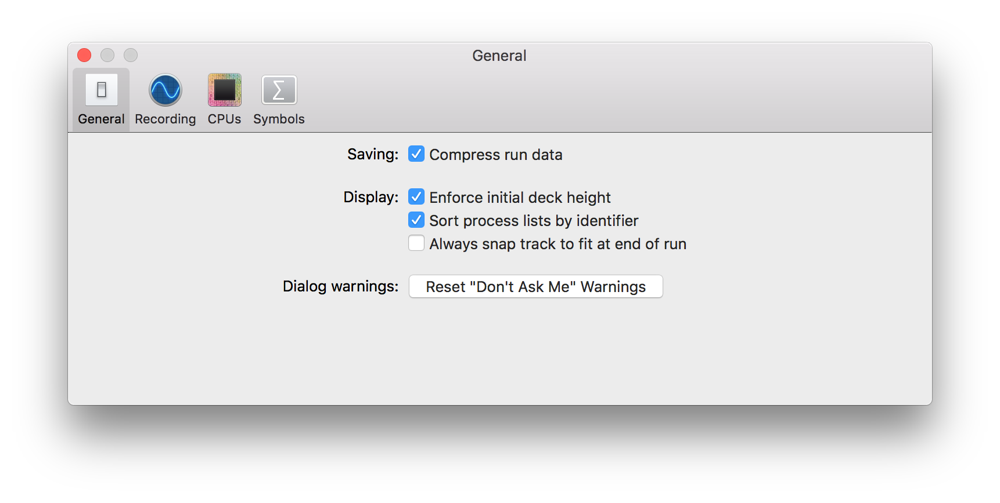The height and width of the screenshot is (503, 1000).
Task: Disable the Enforce initial deck height checkbox
Action: coord(416,197)
